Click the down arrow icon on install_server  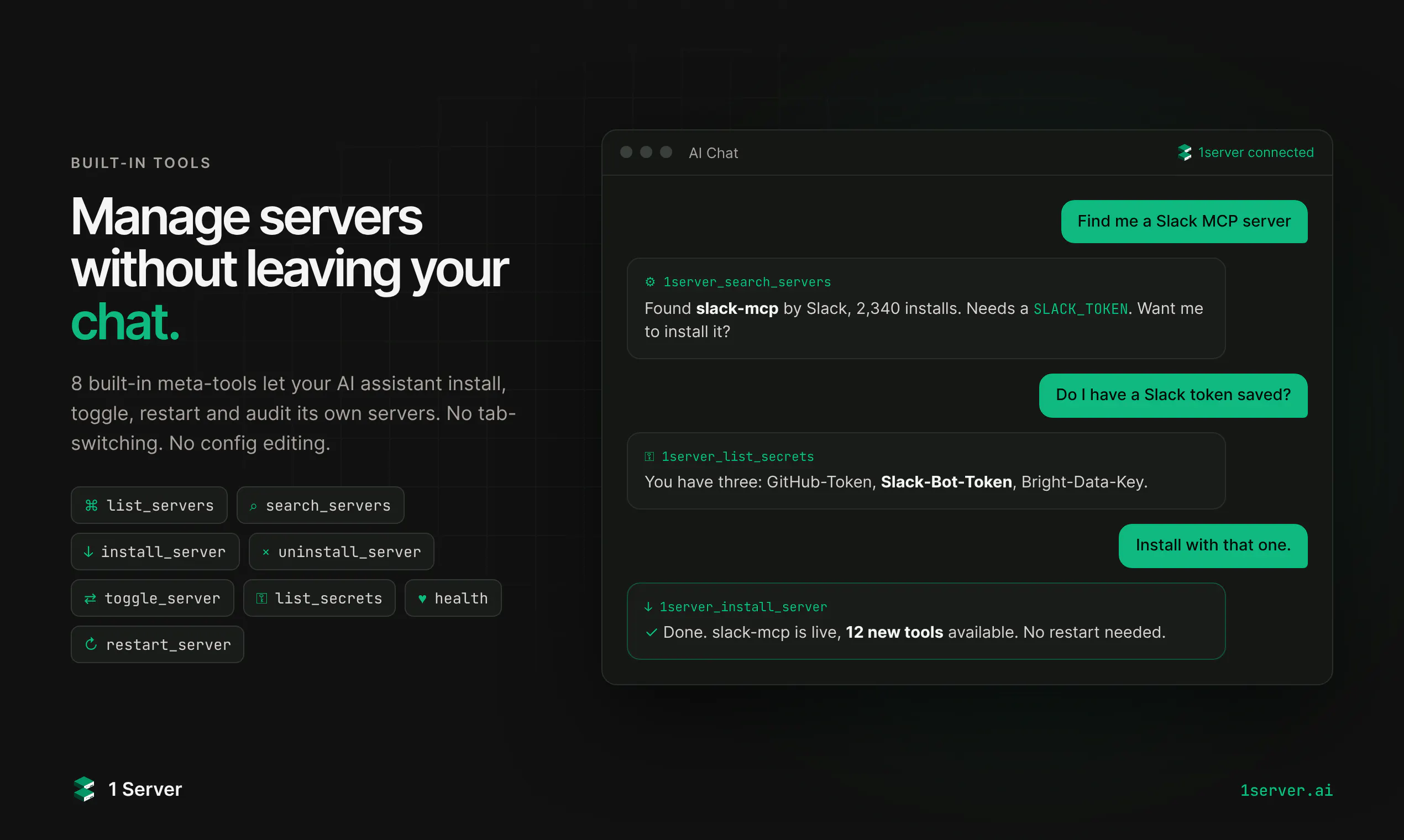pos(88,552)
